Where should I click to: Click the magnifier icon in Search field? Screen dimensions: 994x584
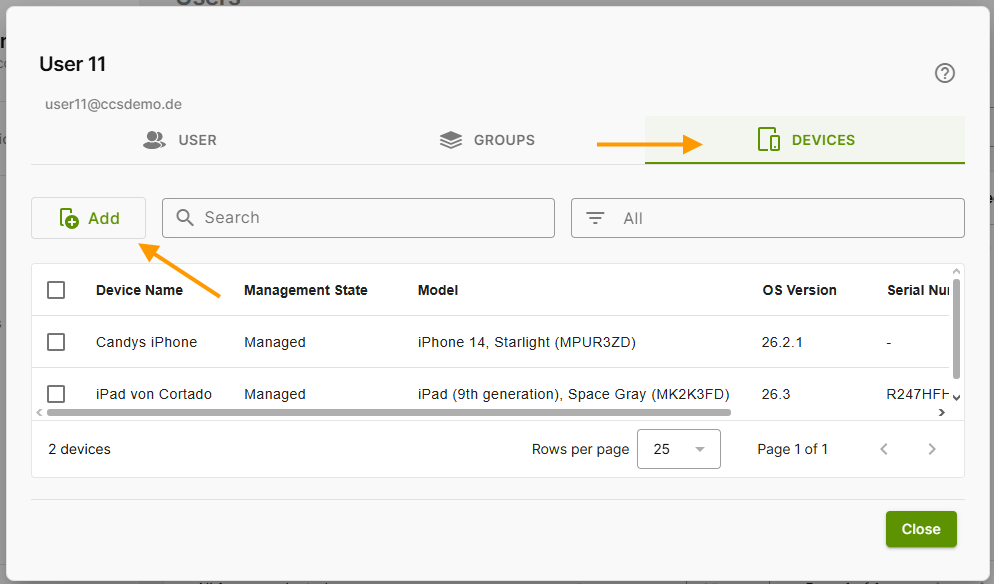(184, 217)
